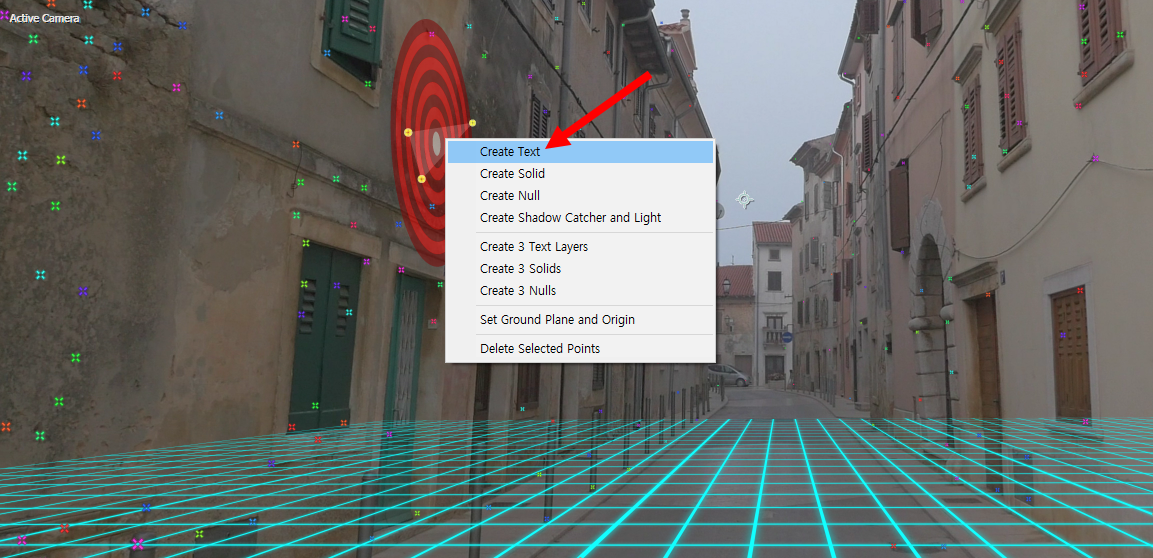Screen dimensions: 1153x558
Task: Click the red bullseye target center
Action: tap(437, 142)
